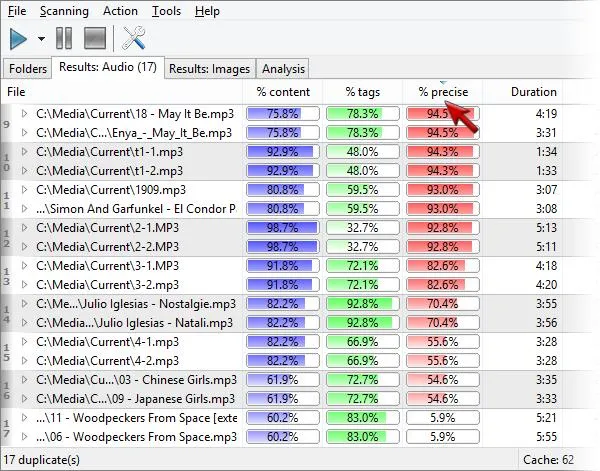This screenshot has width=600, height=471.
Task: Expand the Julio Iglesias - Nostalgie.mp3 row
Action: click(24, 304)
